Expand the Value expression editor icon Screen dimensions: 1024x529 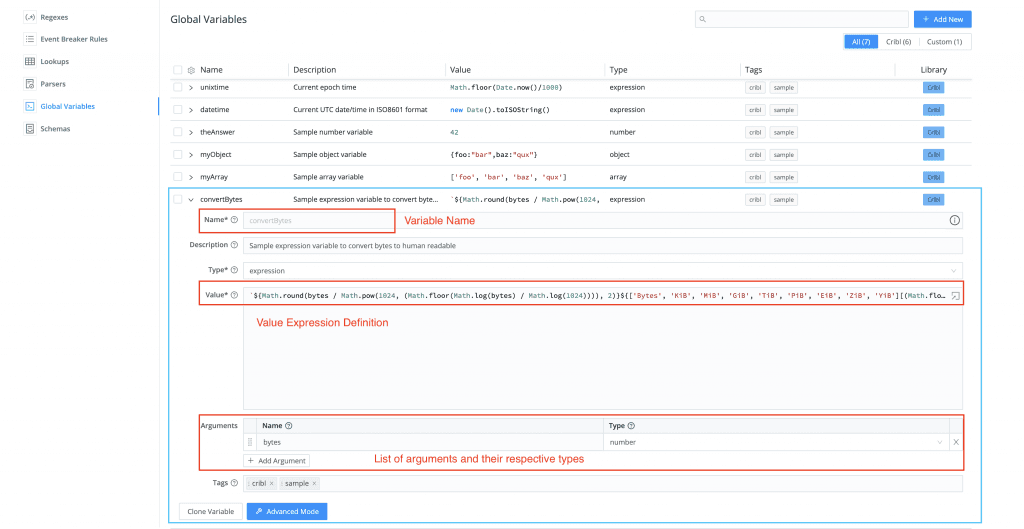[x=955, y=296]
